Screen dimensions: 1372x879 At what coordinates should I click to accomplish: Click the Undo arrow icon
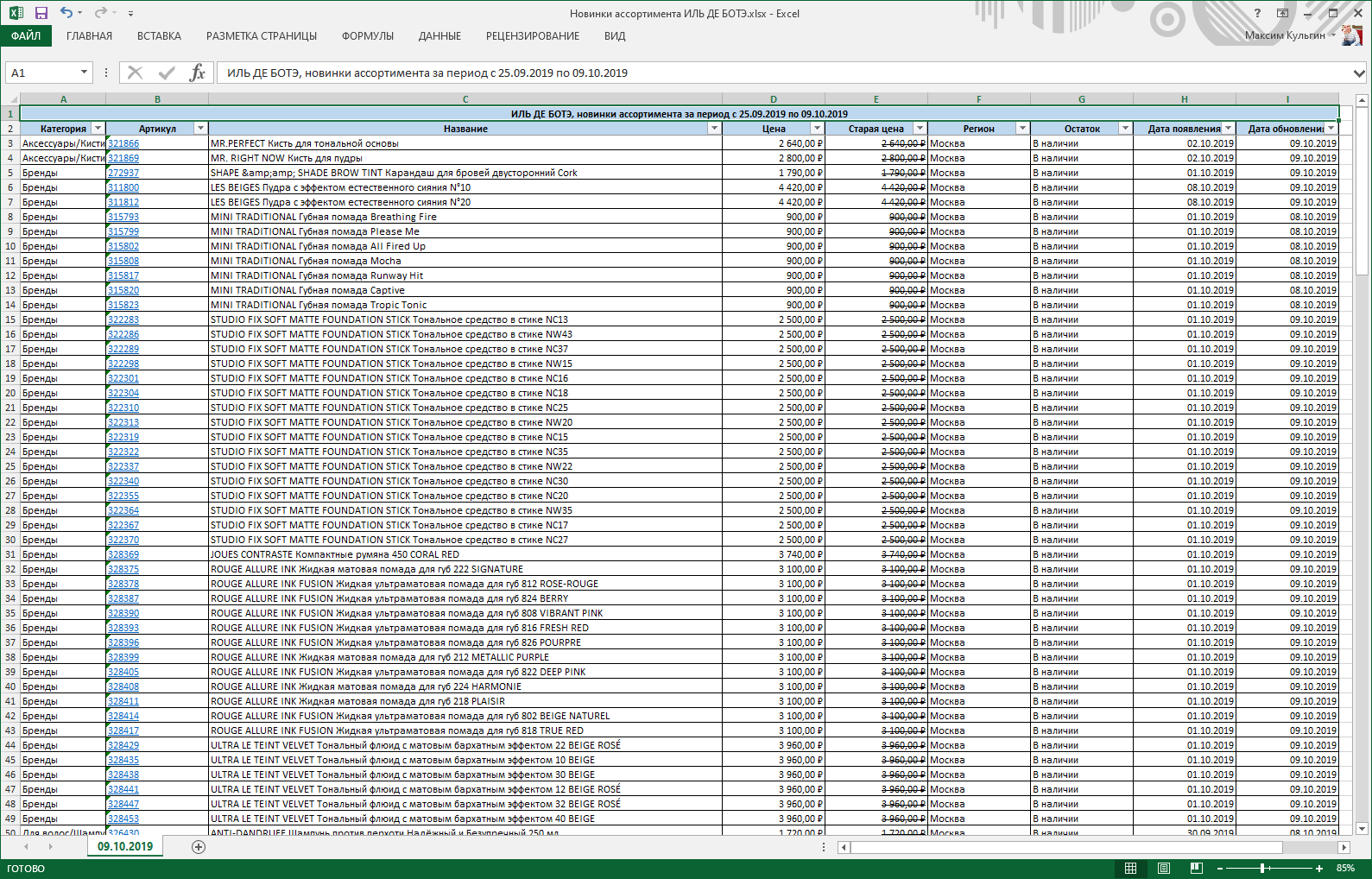coord(66,13)
